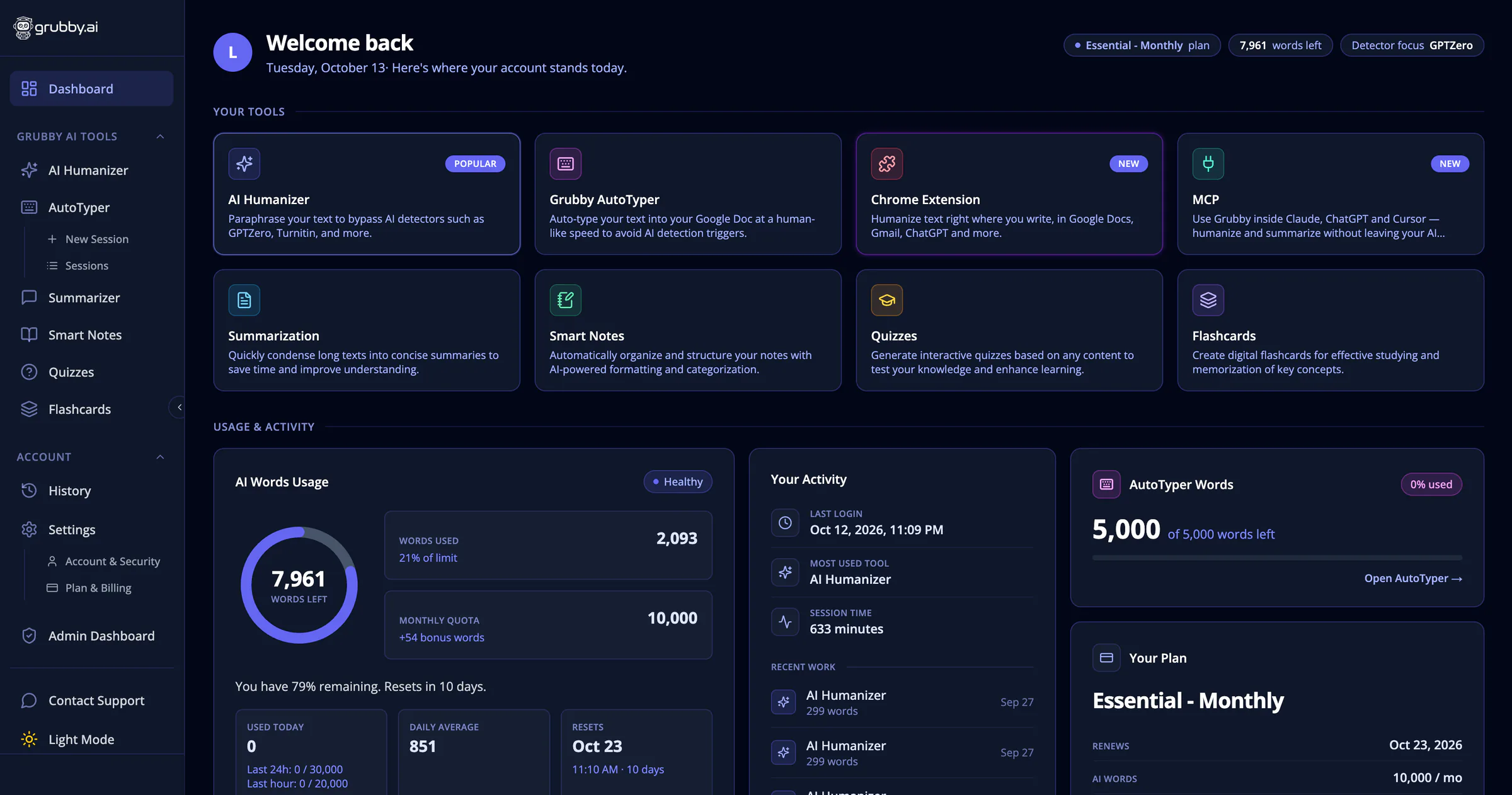Screen dimensions: 1512x795
Task: Click the POPULAR badge on AI Humanizer card
Action: coord(475,164)
